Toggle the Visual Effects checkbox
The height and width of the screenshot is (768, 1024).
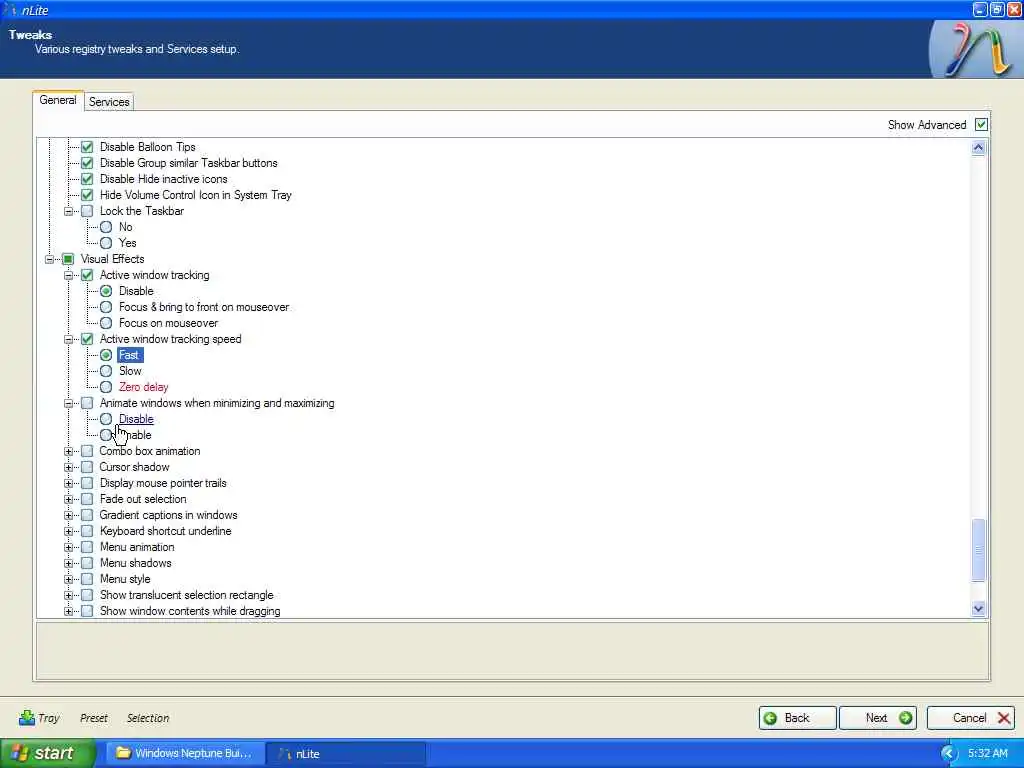pyautogui.click(x=68, y=259)
